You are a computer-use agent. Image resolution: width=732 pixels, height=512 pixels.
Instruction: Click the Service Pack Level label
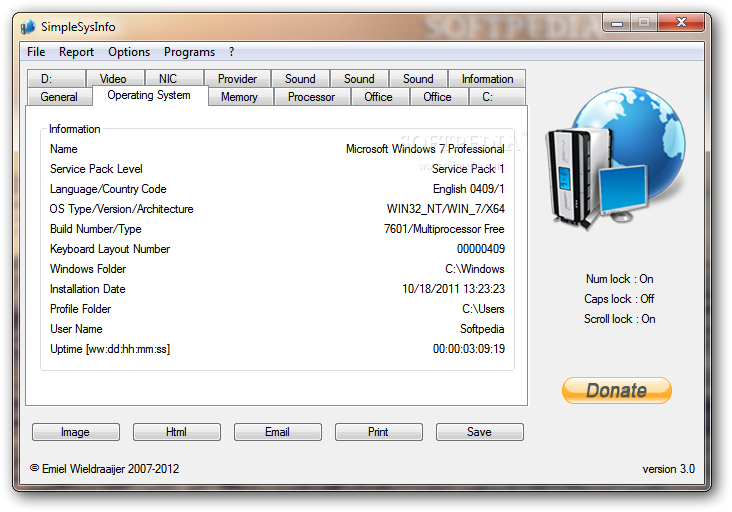pyautogui.click(x=96, y=169)
